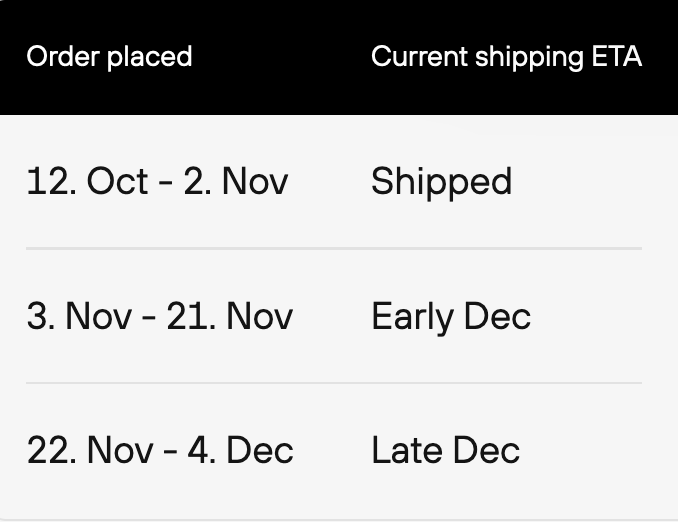Select the "3. Nov - 21. Nov" order range cell

(x=160, y=317)
